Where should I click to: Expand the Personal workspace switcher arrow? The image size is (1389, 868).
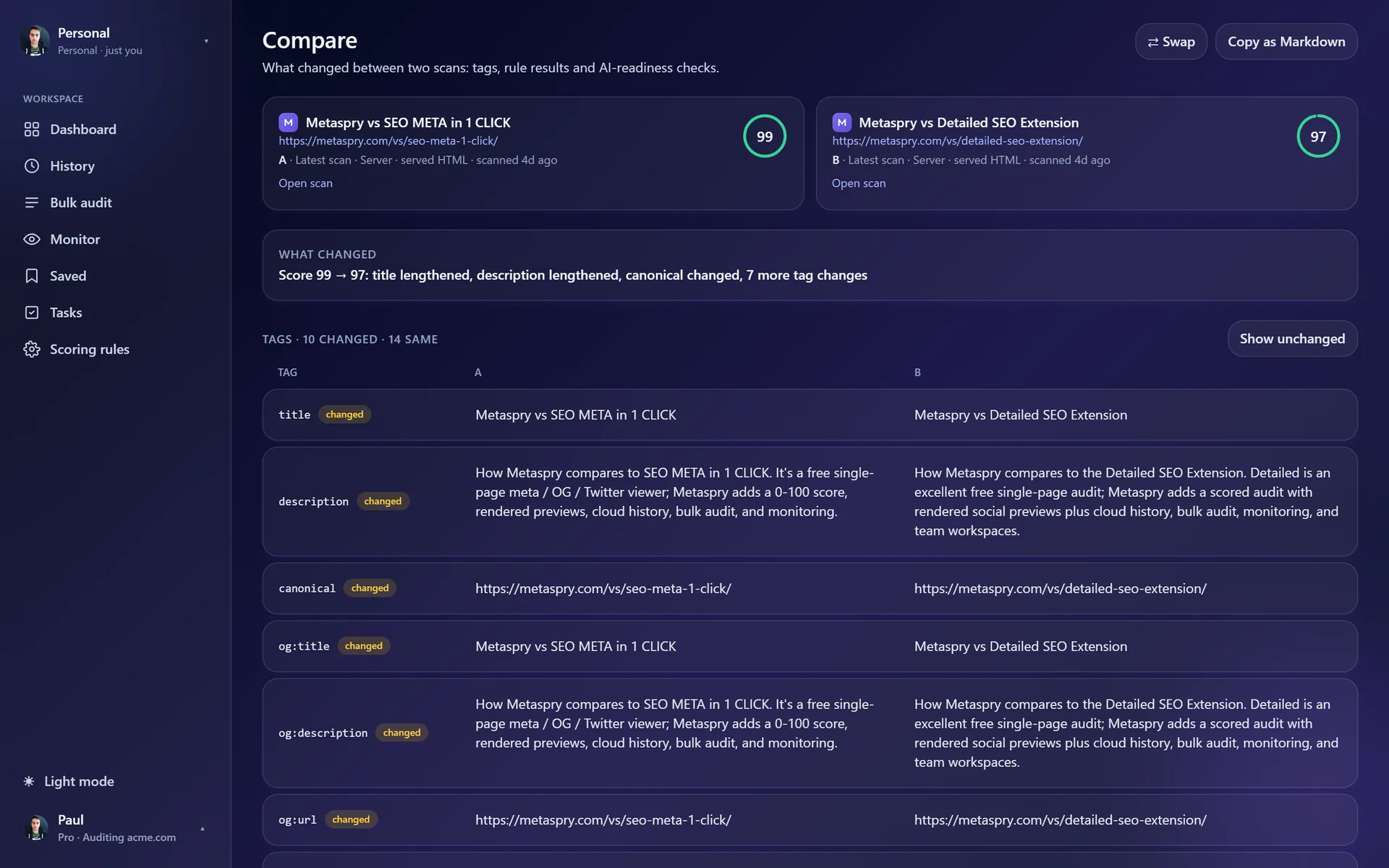[206, 41]
